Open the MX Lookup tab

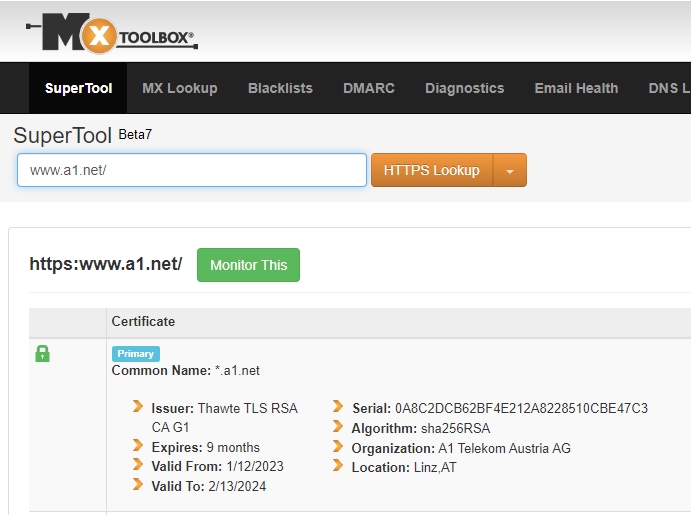[x=180, y=88]
